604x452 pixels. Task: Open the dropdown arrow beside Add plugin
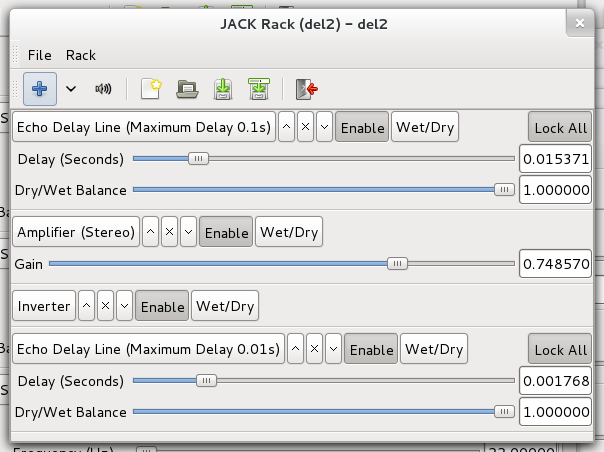pyautogui.click(x=71, y=89)
